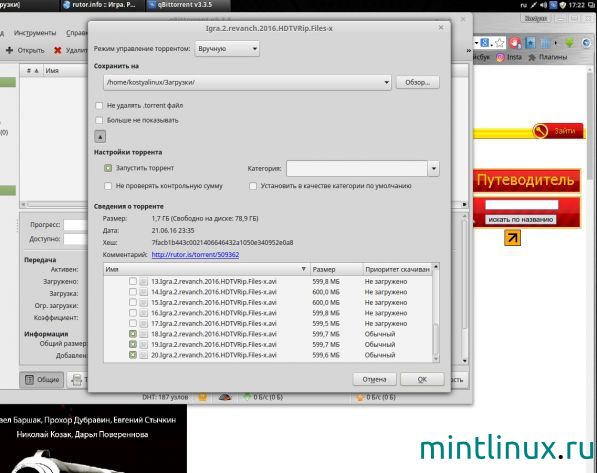The width and height of the screenshot is (597, 473).
Task: Click the 'Размер' column header in file list
Action: point(337,269)
